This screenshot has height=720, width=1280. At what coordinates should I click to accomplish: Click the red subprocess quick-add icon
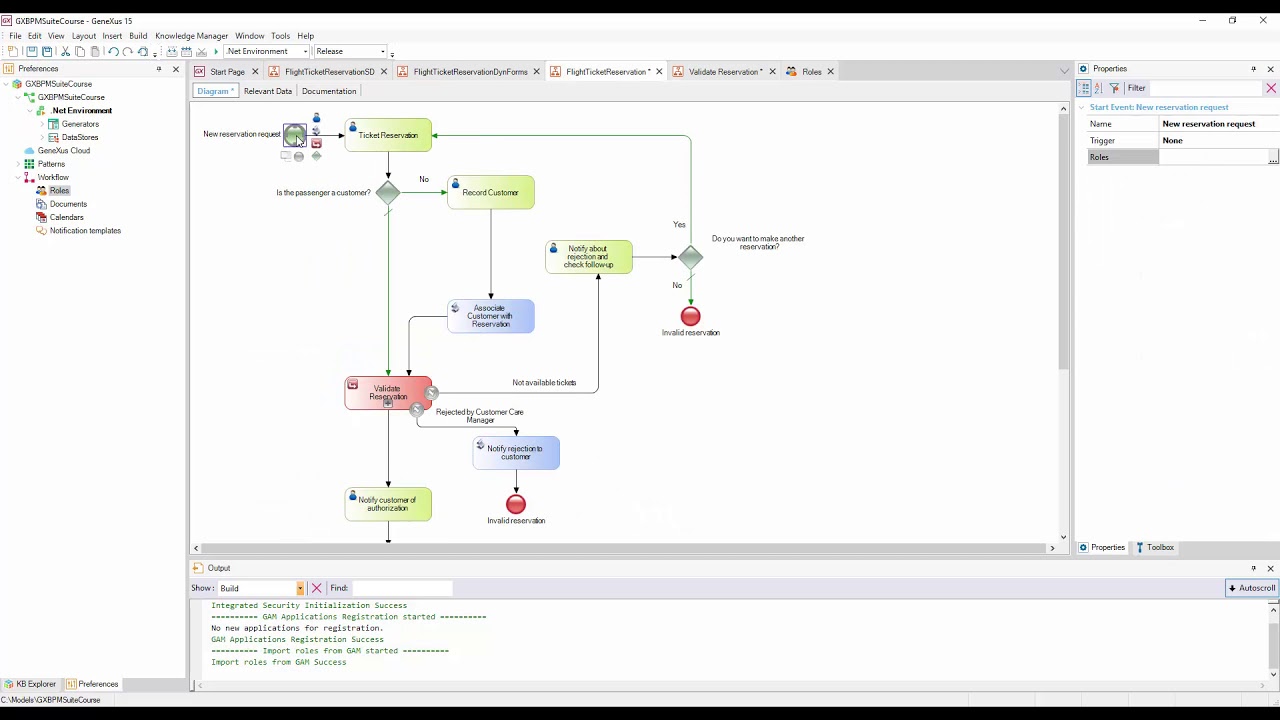pos(316,144)
